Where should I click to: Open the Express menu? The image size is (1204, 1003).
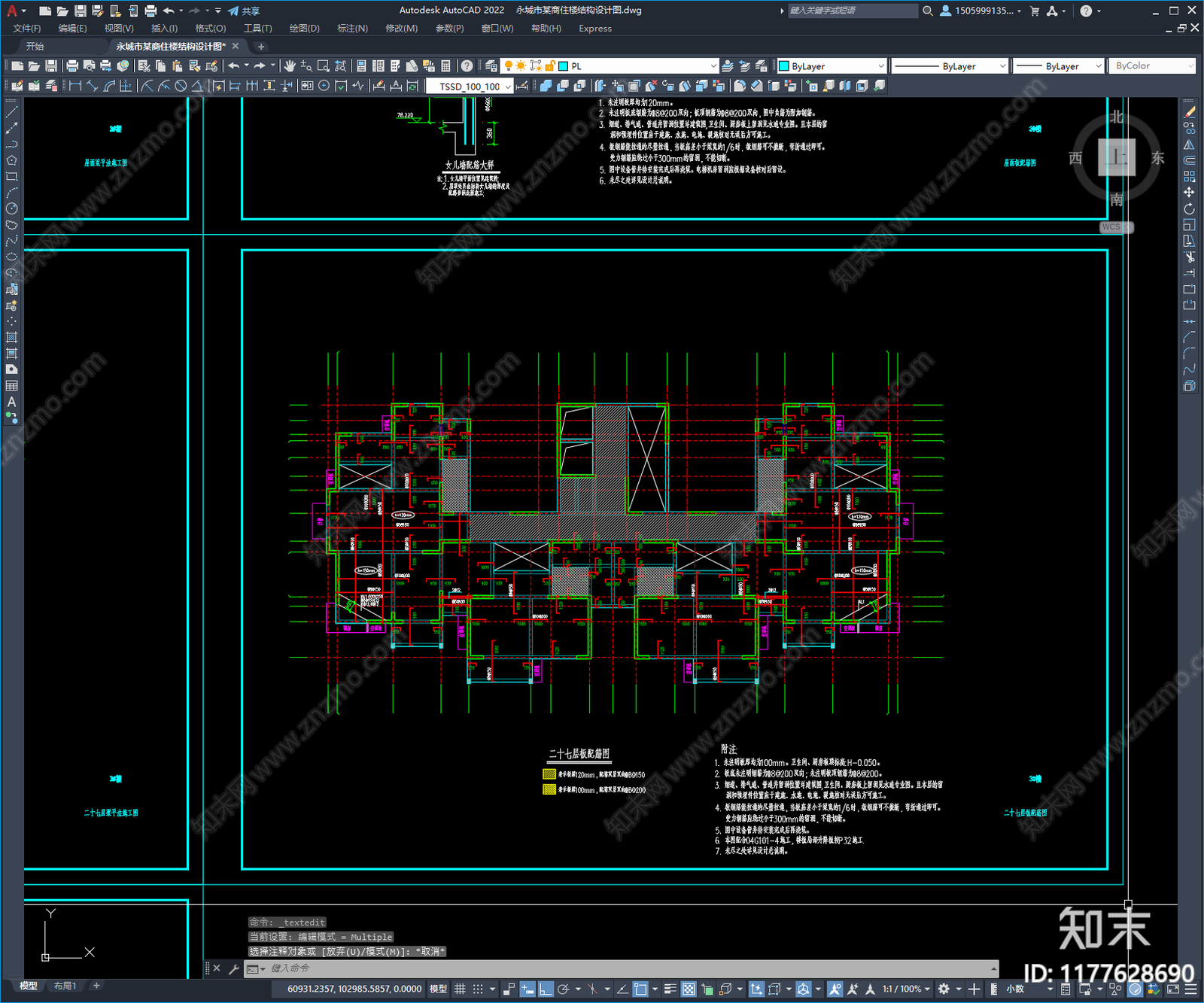(595, 29)
